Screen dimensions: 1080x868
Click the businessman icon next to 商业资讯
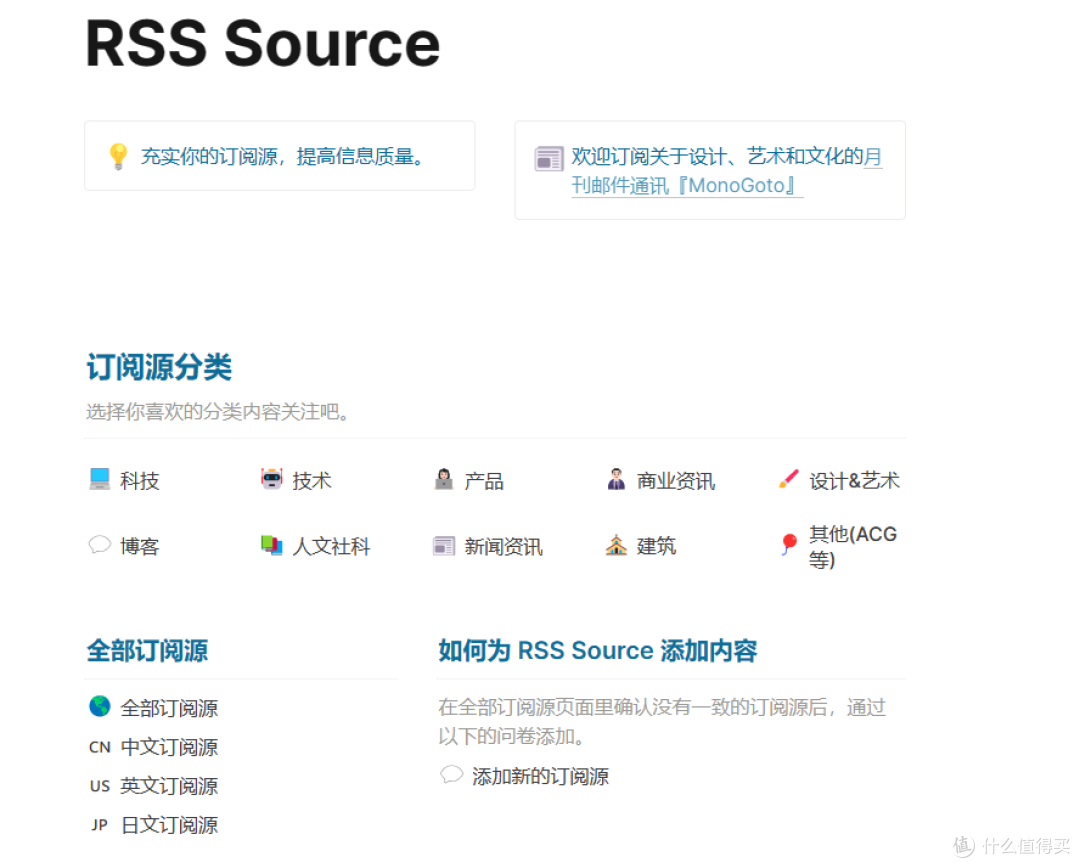[x=617, y=479]
